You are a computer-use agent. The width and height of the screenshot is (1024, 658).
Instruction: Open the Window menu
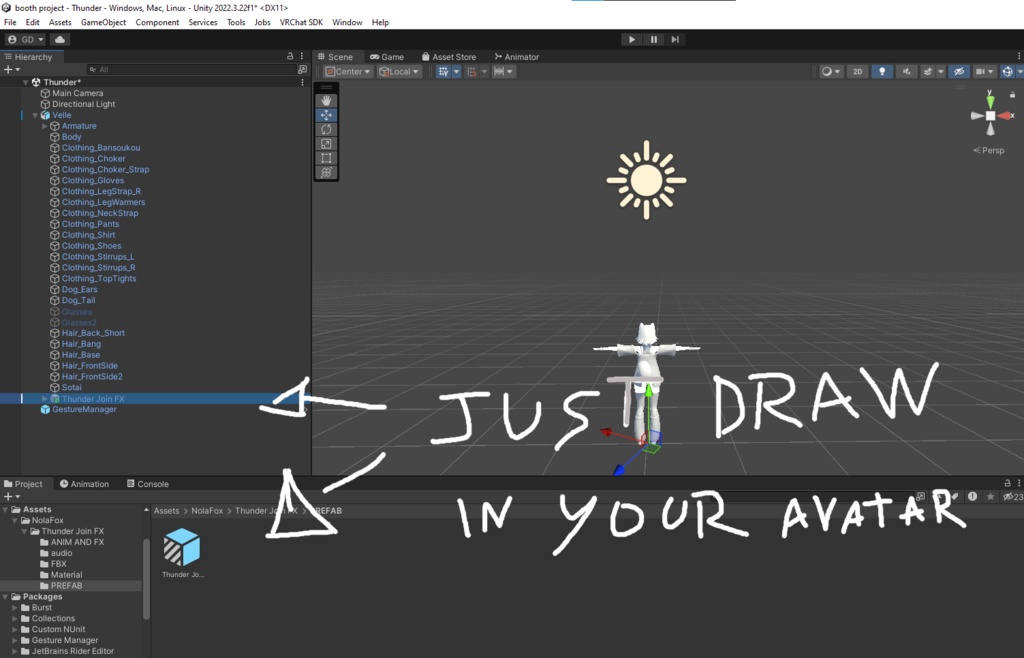[x=347, y=22]
